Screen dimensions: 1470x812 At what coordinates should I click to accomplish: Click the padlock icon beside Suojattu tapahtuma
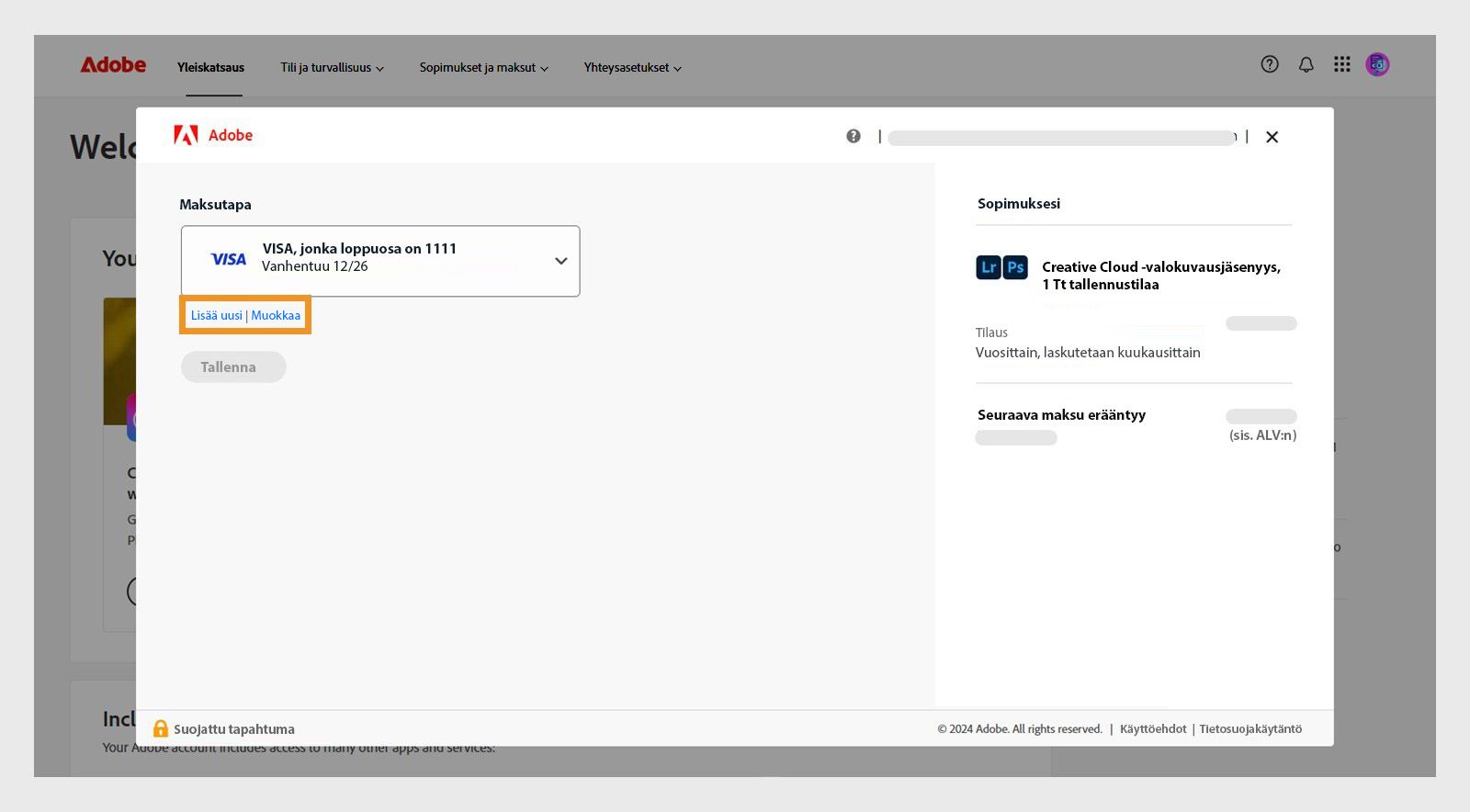[161, 728]
